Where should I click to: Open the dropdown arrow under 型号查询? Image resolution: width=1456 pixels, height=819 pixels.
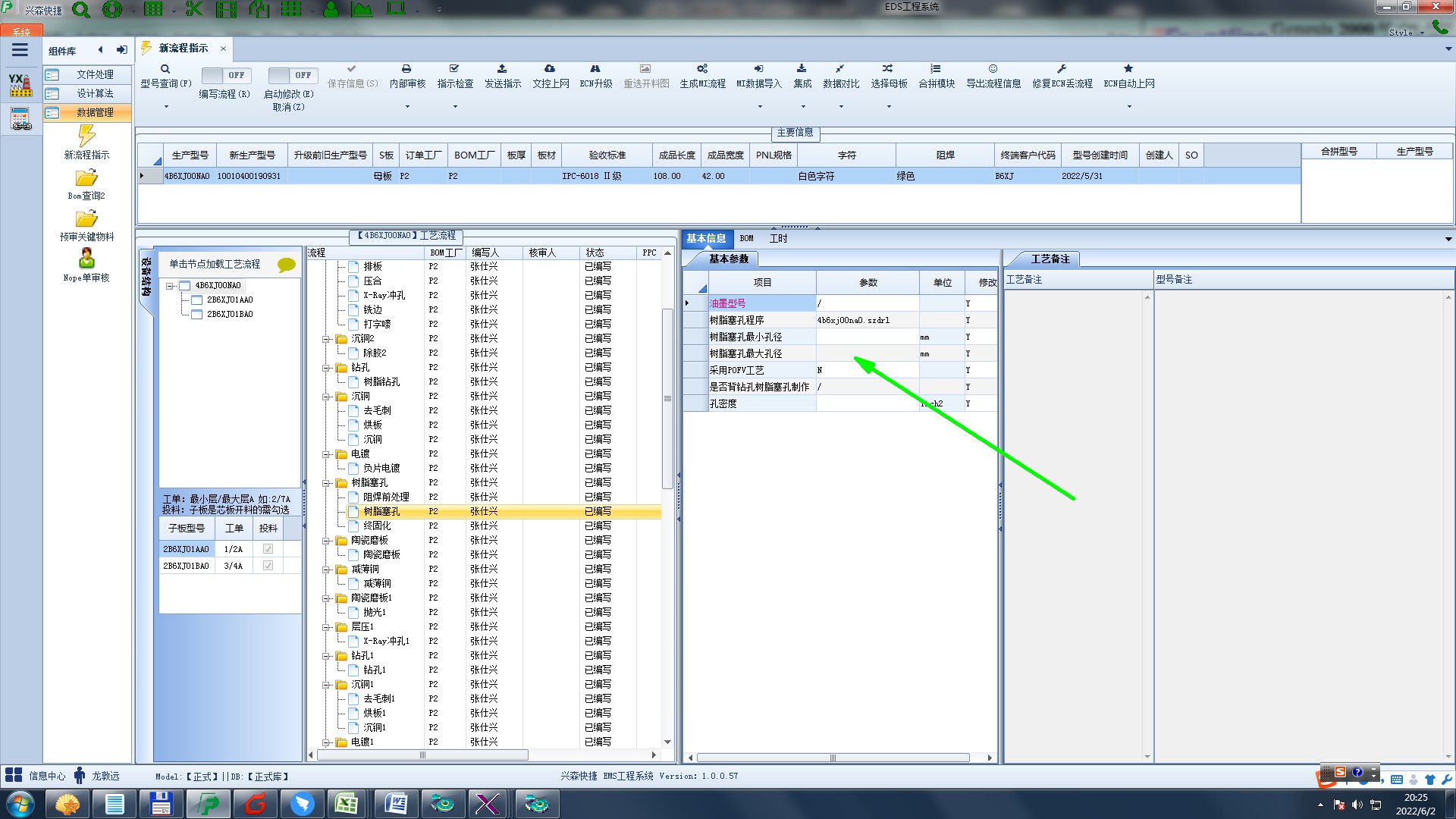coord(166,106)
